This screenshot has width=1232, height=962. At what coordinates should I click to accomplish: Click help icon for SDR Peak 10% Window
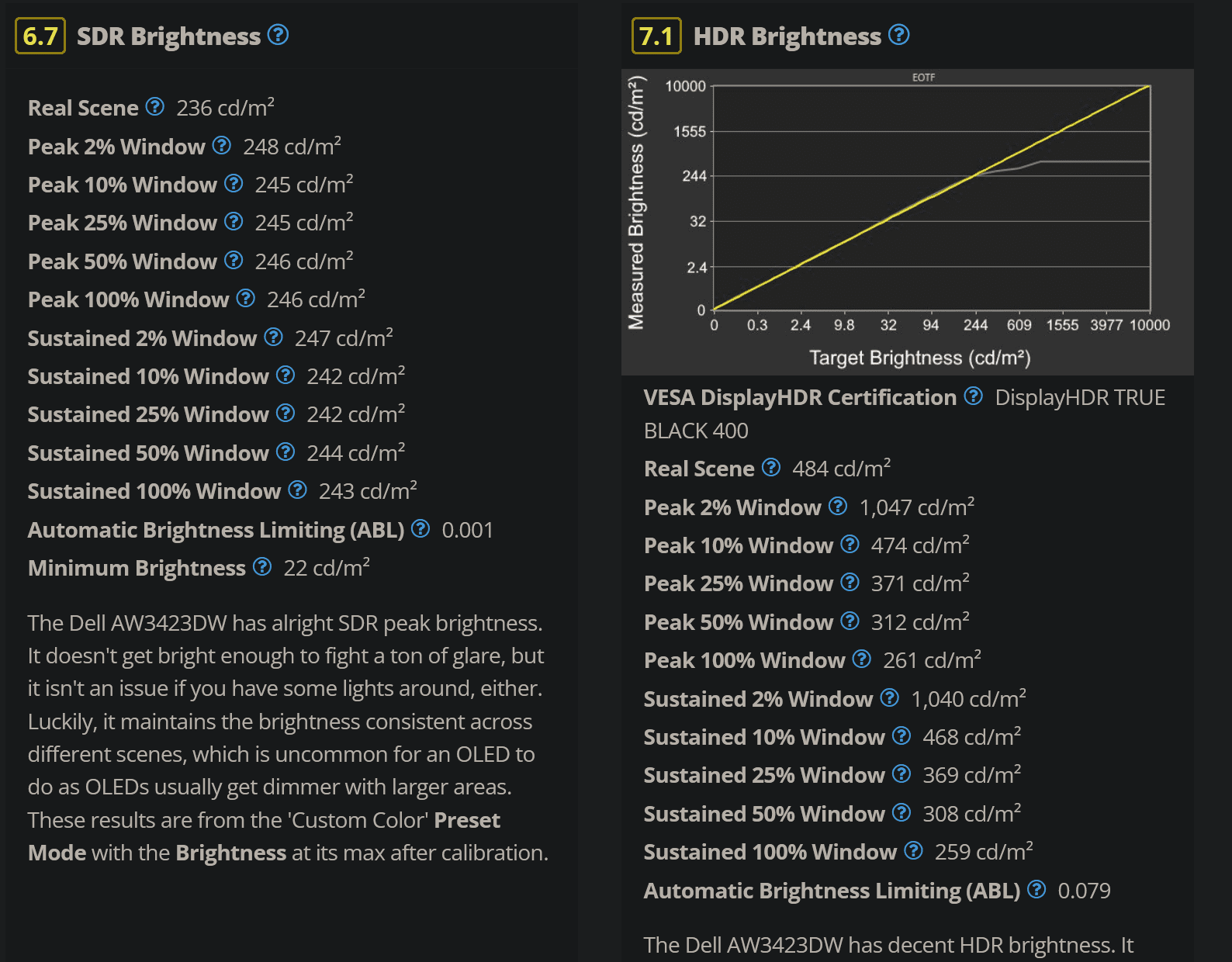tap(234, 183)
